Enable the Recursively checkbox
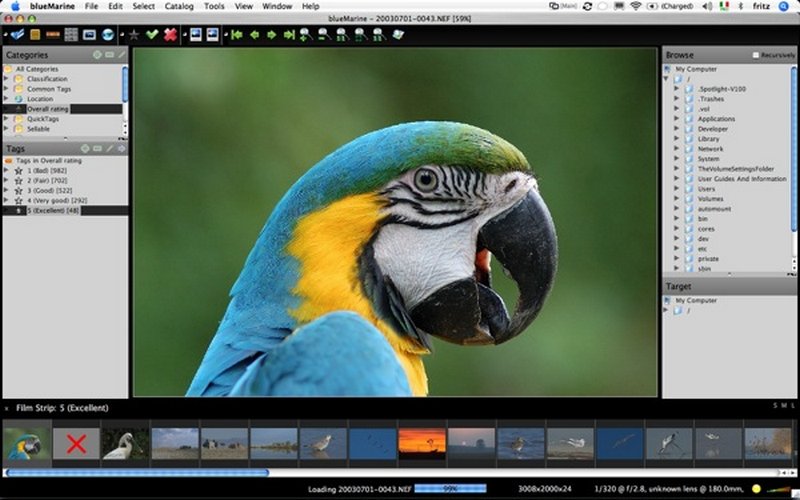The width and height of the screenshot is (800, 500). [756, 55]
